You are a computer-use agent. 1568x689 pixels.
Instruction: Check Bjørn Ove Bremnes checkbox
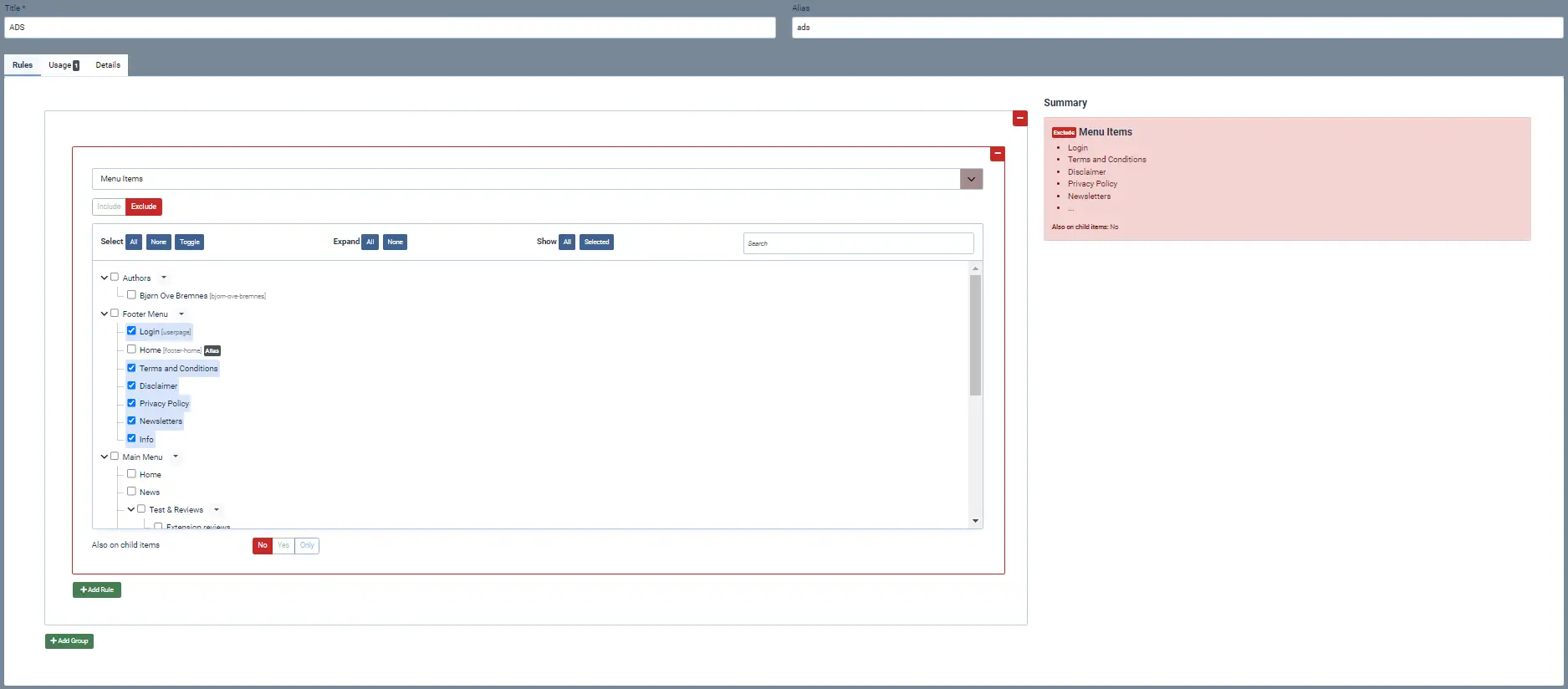point(131,294)
